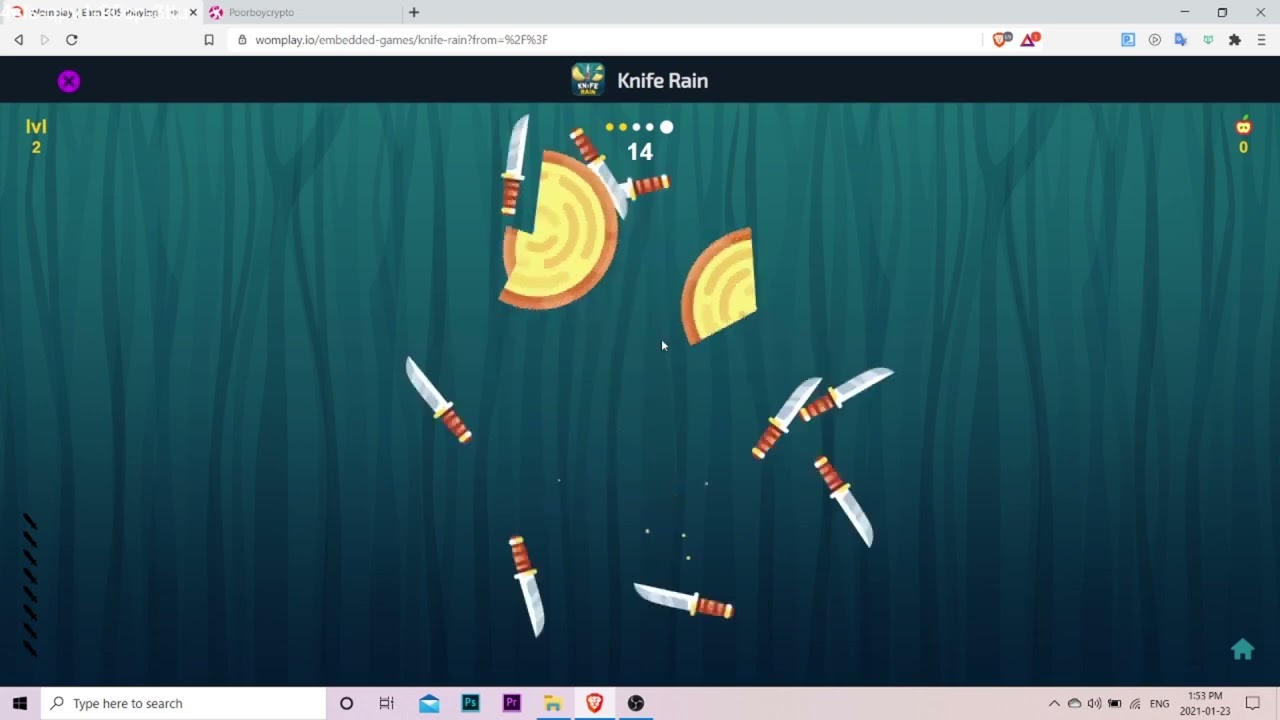Click the lvl 2 indicator
1280x720 pixels.
point(36,137)
